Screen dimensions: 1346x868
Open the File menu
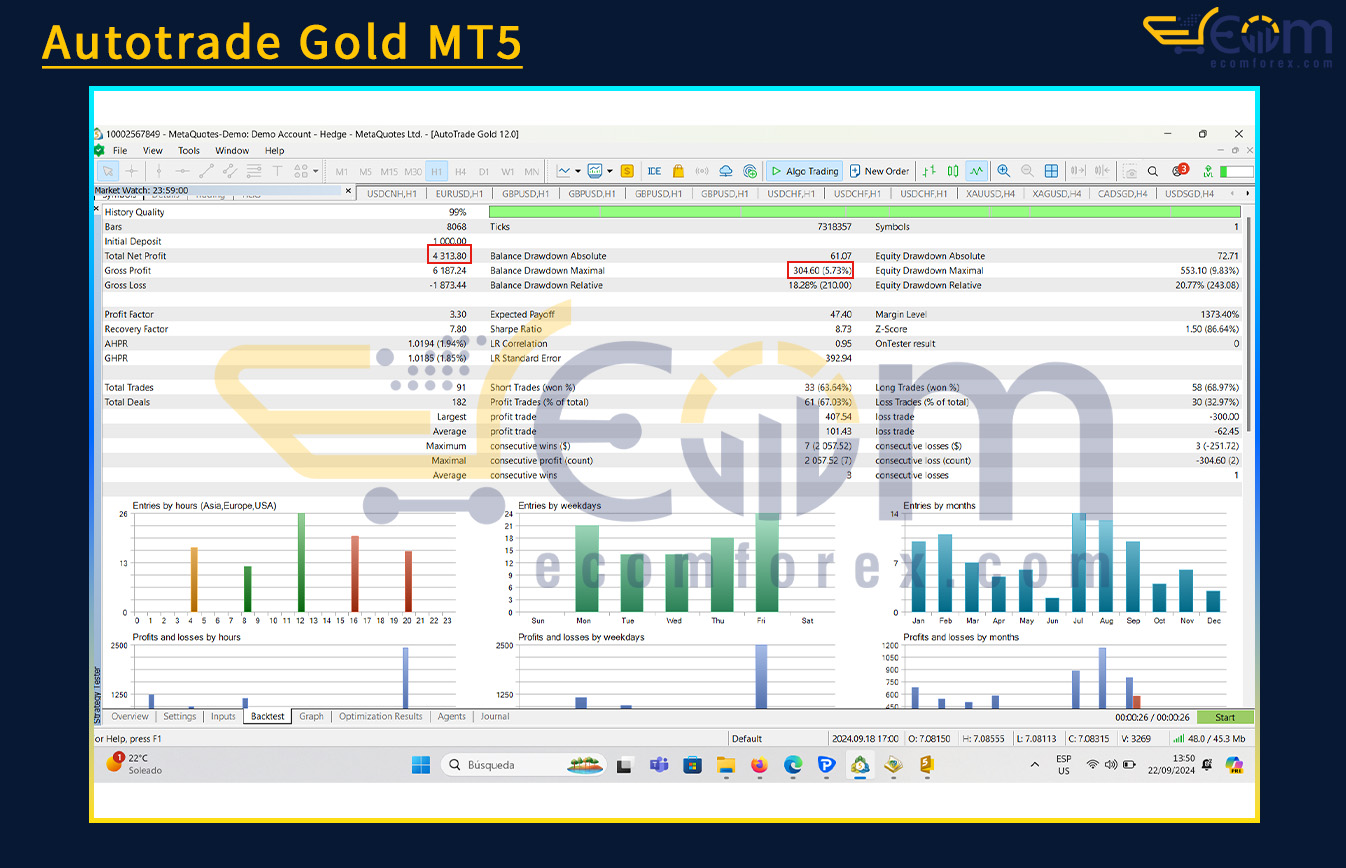pyautogui.click(x=120, y=151)
